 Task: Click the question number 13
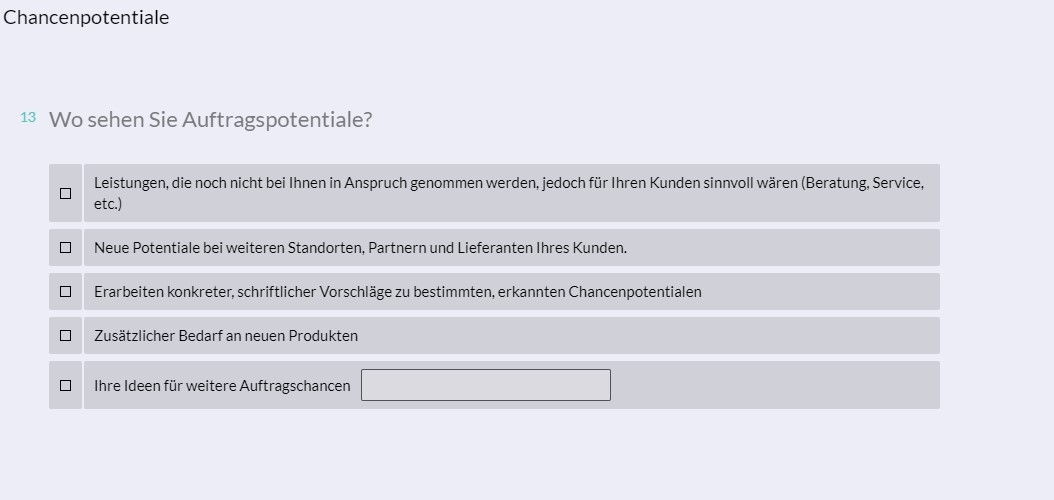click(28, 117)
